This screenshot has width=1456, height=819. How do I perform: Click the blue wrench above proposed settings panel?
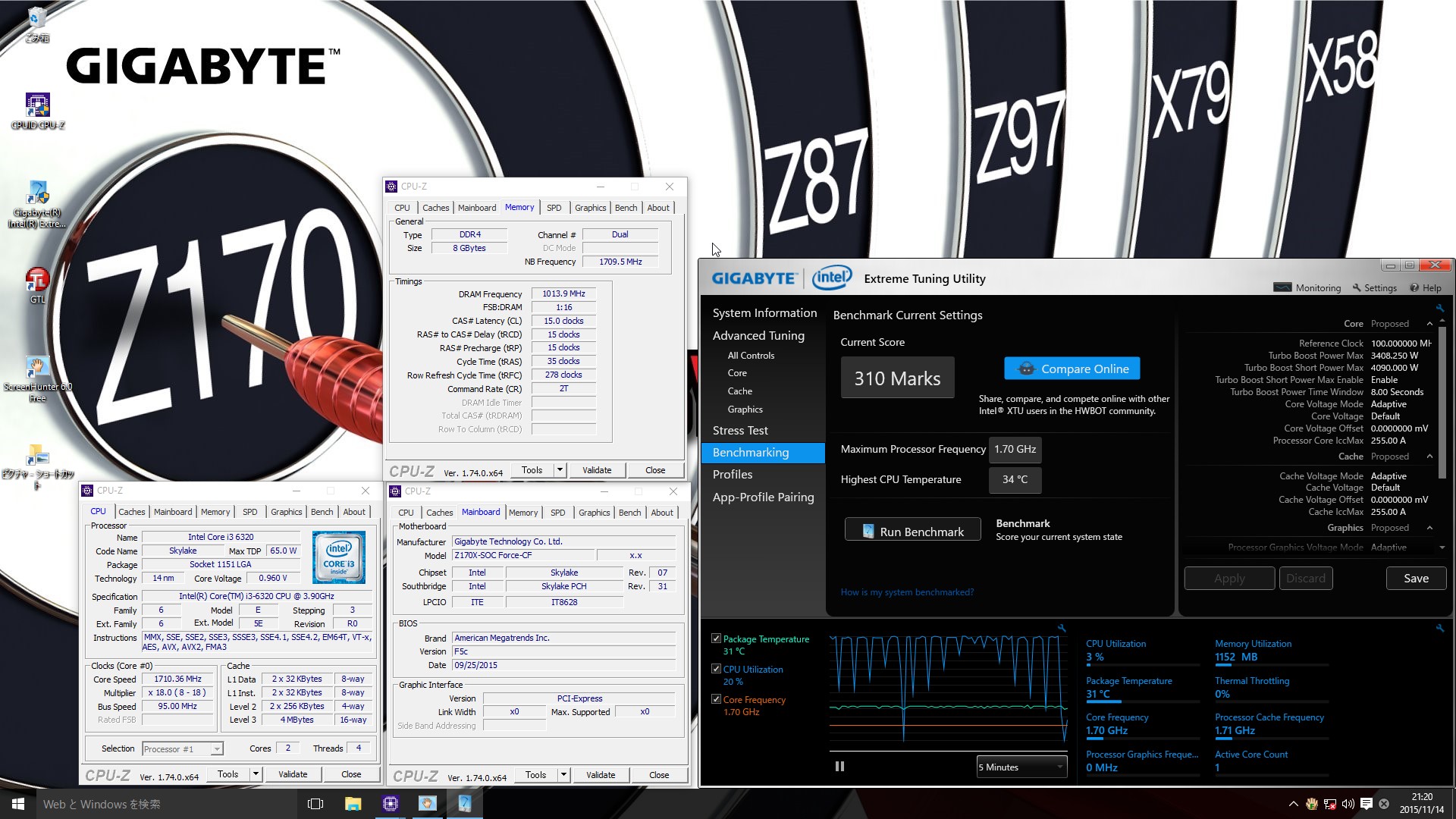1439,308
